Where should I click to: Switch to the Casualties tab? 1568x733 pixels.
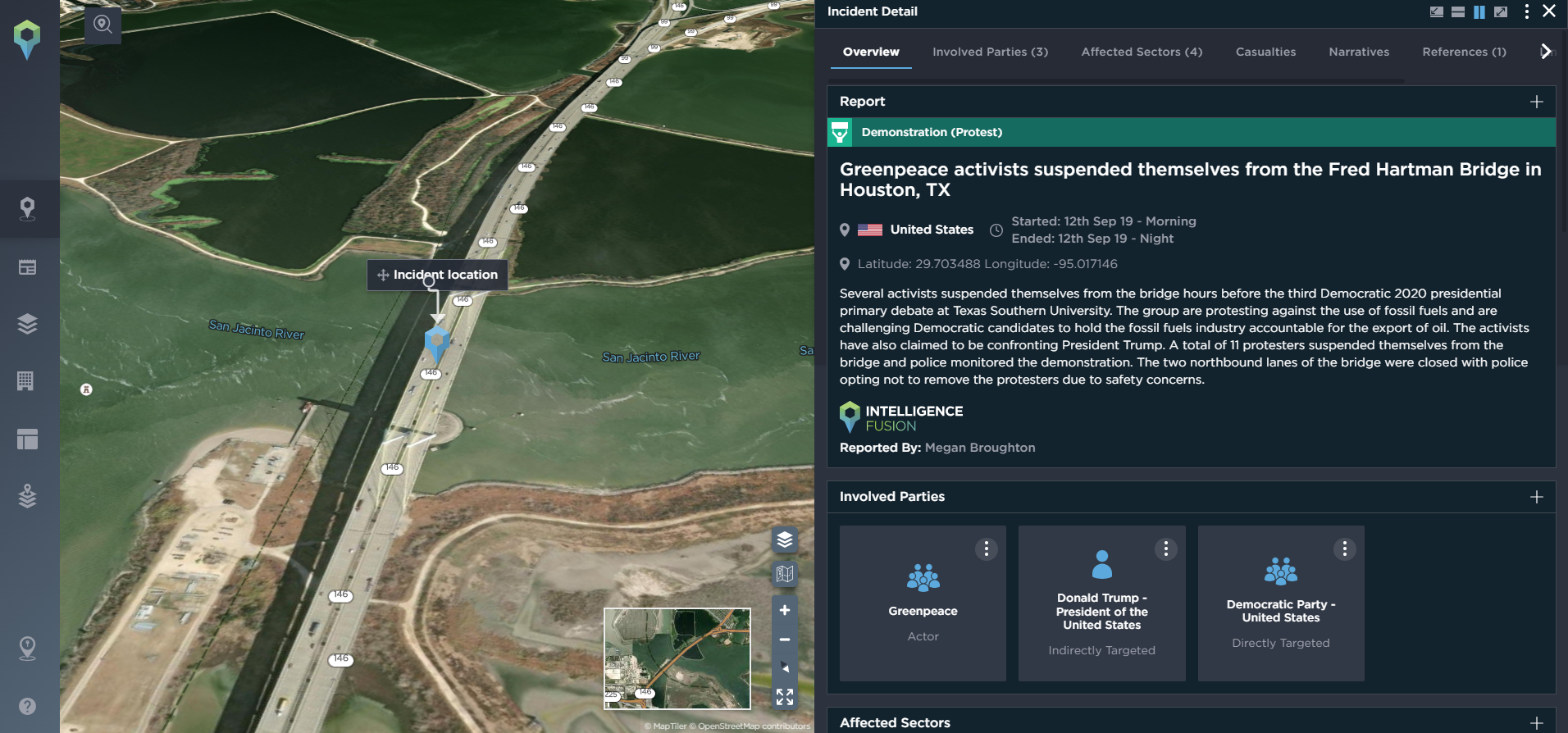click(x=1266, y=52)
